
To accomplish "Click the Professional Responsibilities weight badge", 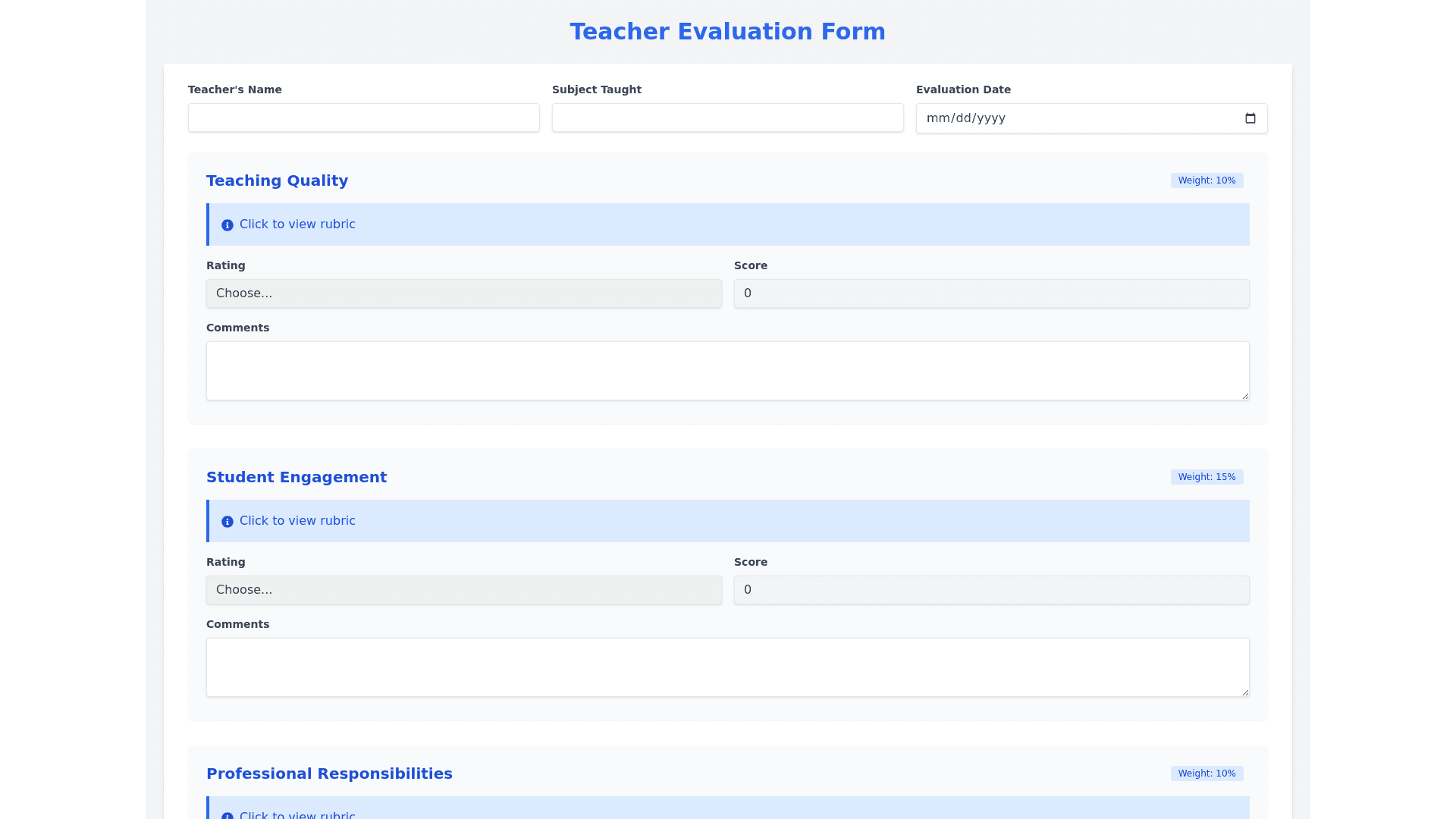I will point(1207,773).
